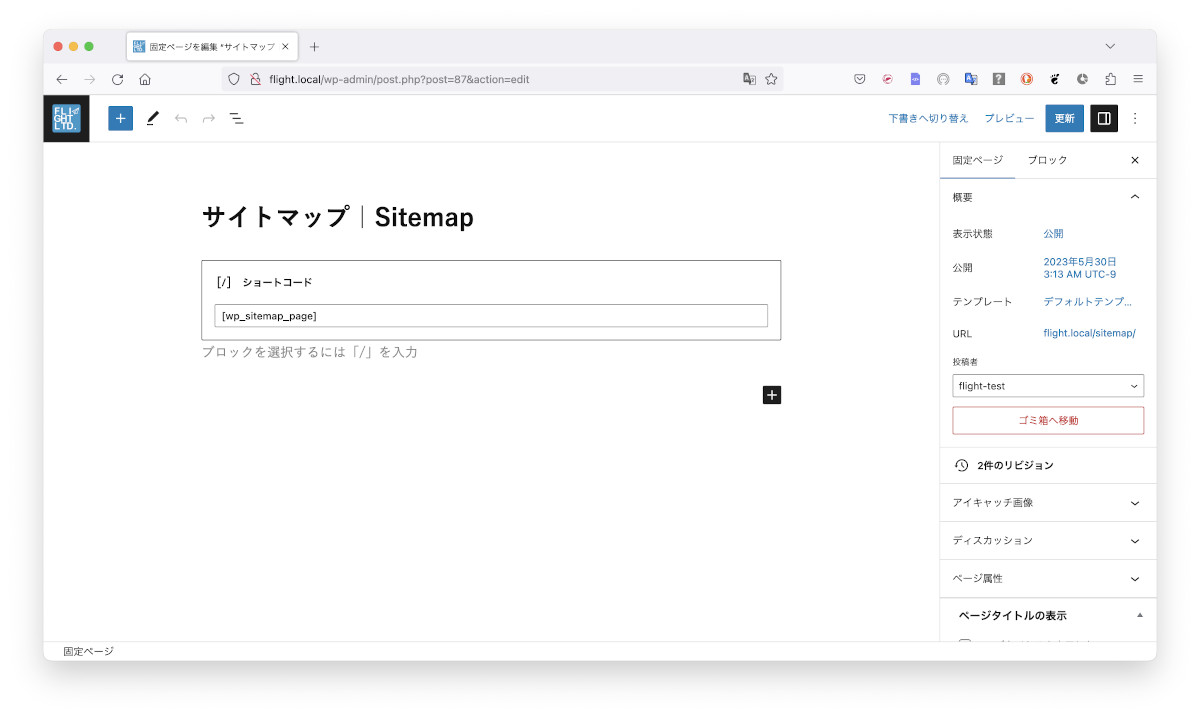Click the insecure lock icon in address bar

click(255, 79)
